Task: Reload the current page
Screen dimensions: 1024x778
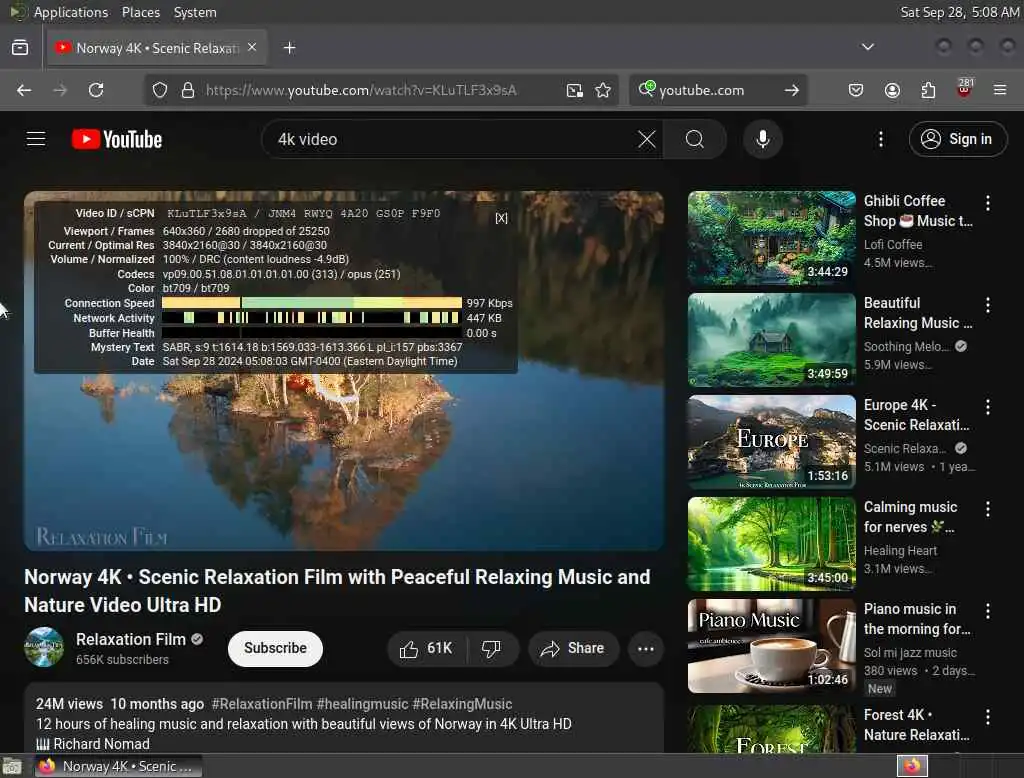Action: (96, 90)
